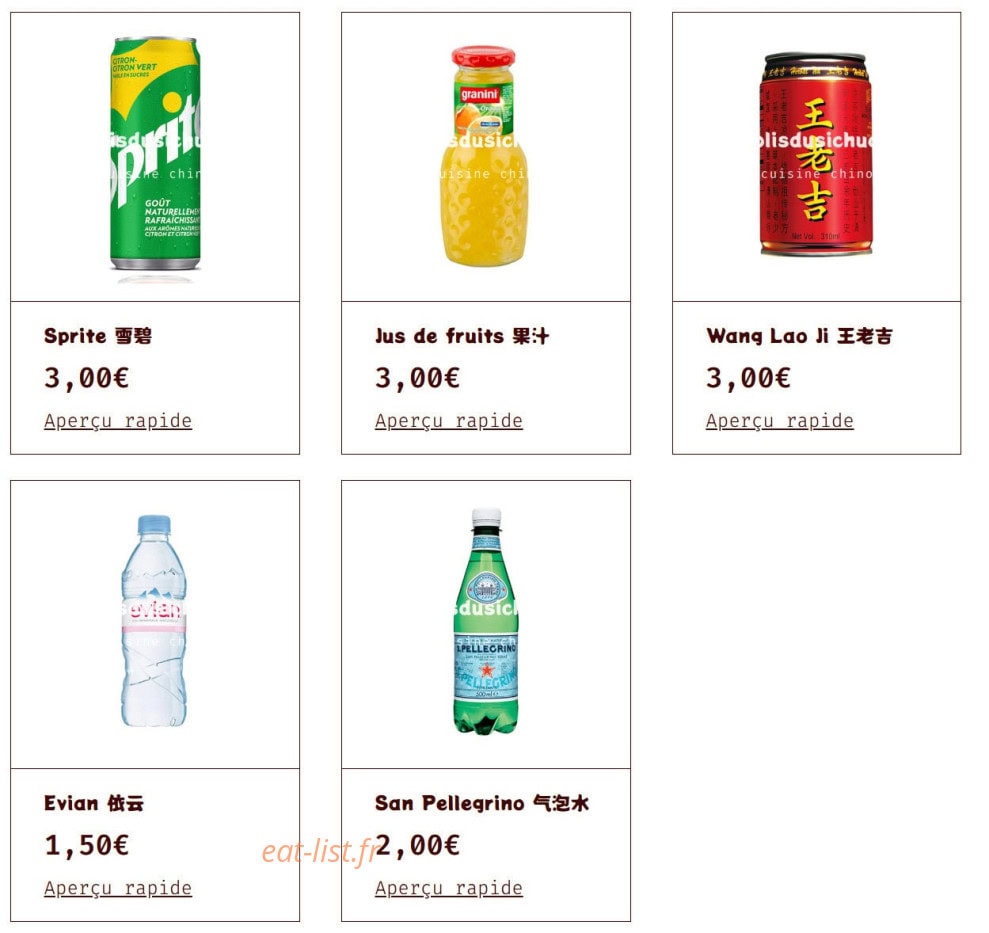Click the Evian 依云 product title
The image size is (989, 933).
click(x=94, y=804)
